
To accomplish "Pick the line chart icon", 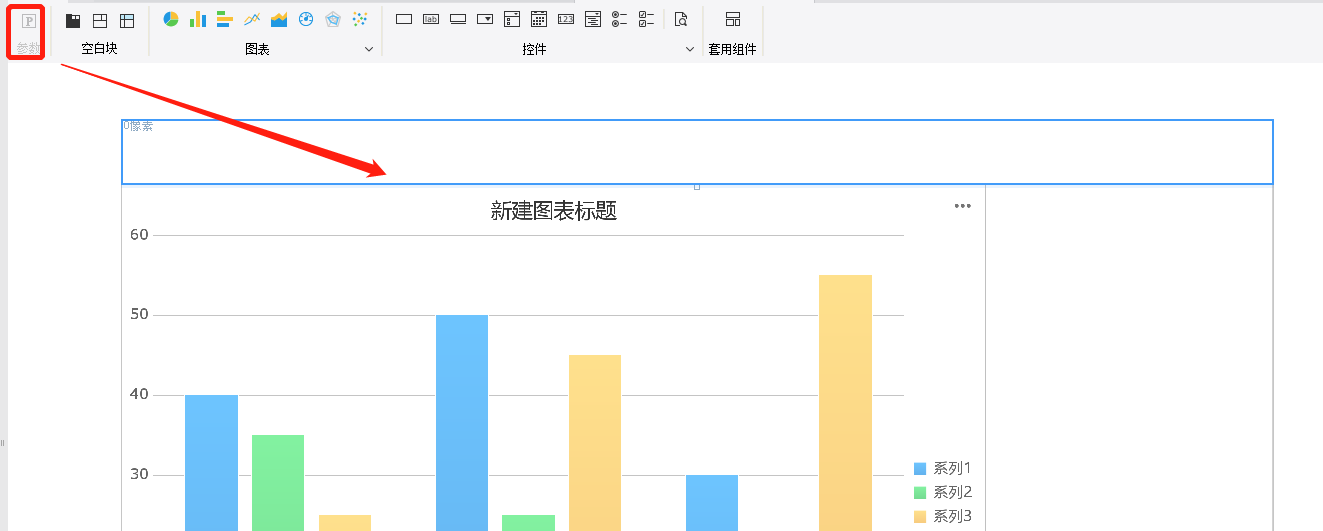I will pyautogui.click(x=252, y=19).
